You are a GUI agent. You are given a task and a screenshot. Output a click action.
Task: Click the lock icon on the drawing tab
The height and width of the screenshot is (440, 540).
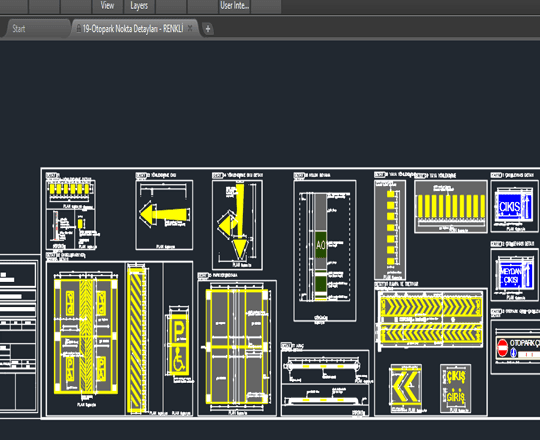(x=79, y=29)
